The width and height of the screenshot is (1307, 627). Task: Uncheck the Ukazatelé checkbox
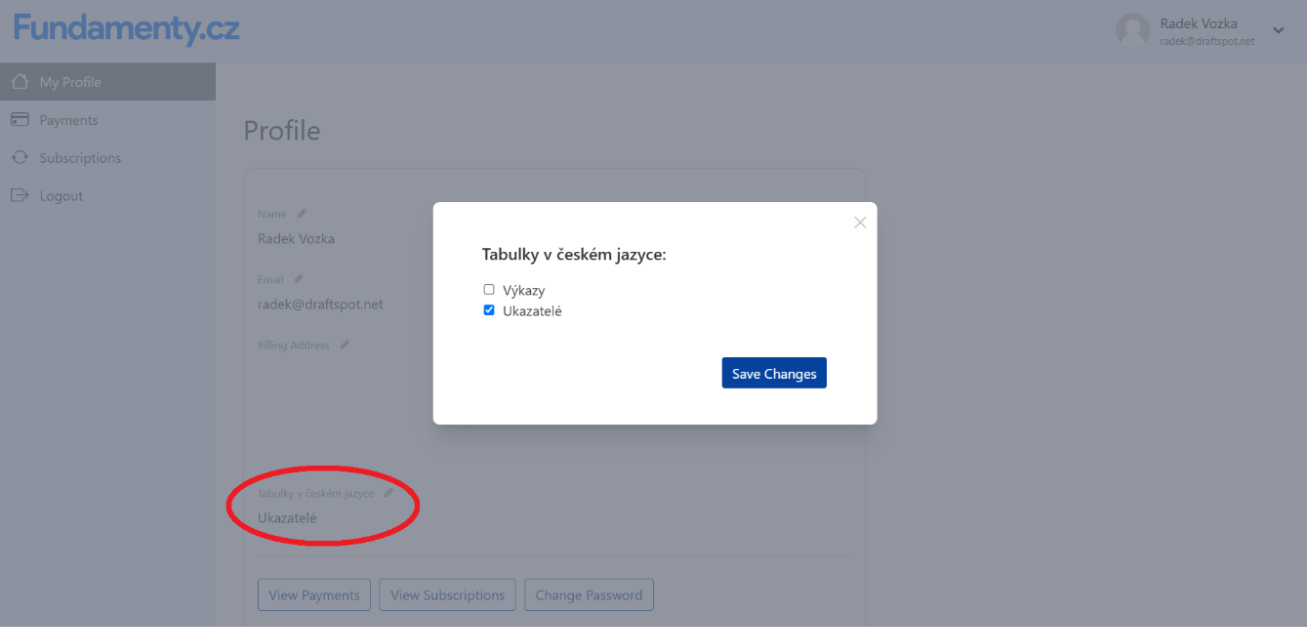(x=489, y=311)
